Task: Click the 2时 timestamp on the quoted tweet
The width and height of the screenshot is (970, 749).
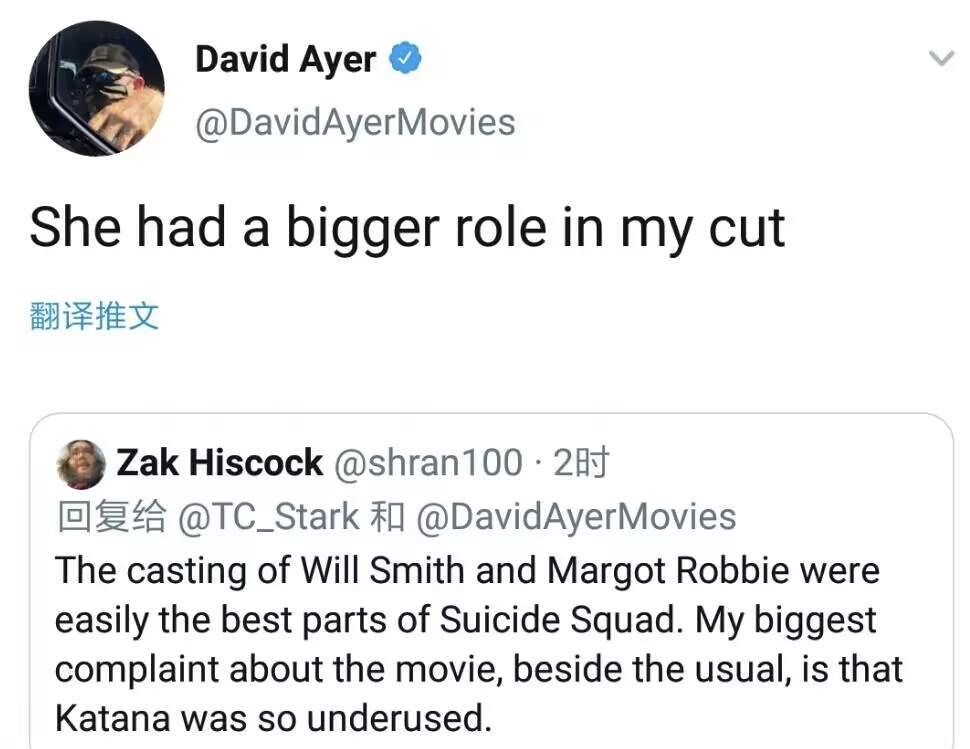Action: pos(581,463)
